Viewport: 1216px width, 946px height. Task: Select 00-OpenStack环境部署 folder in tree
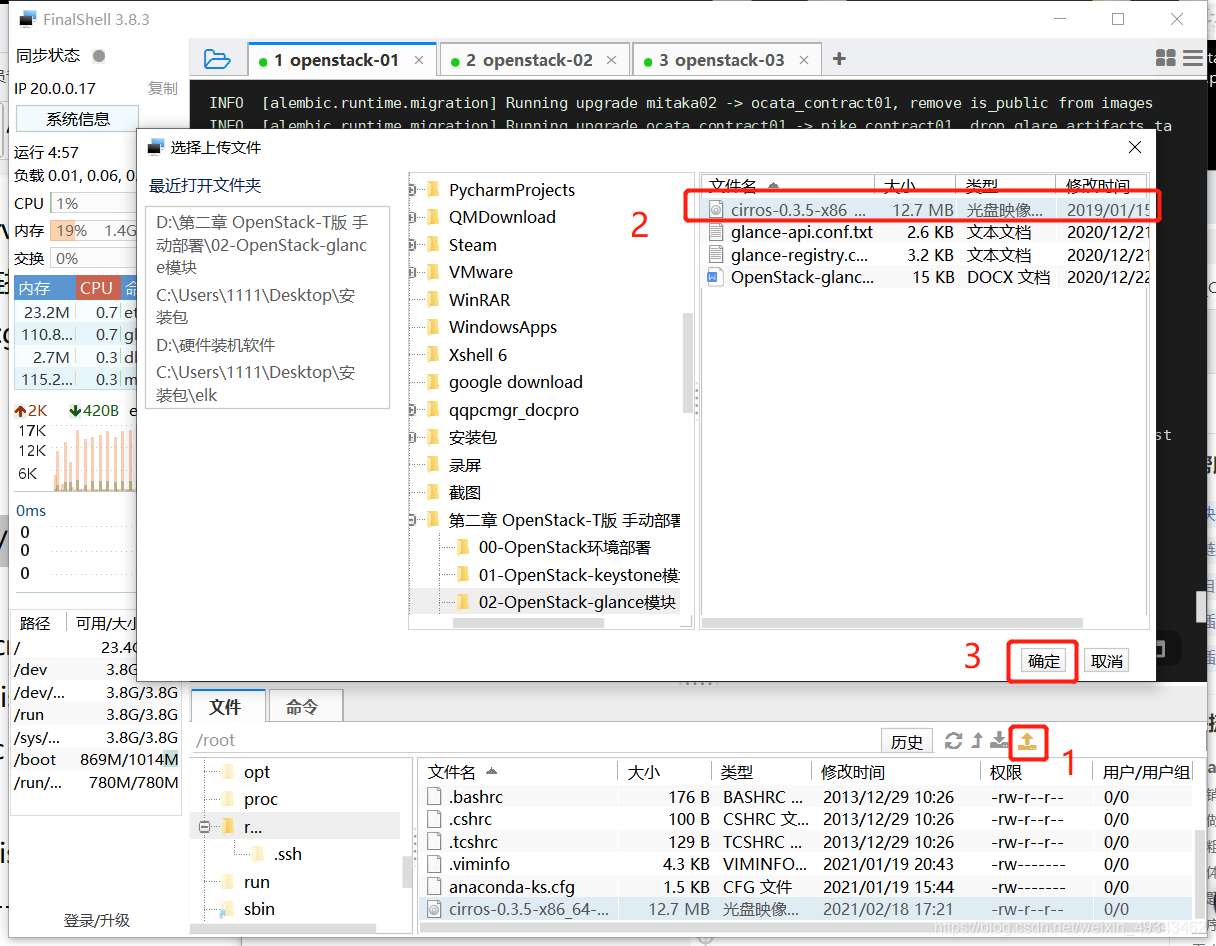(x=565, y=547)
